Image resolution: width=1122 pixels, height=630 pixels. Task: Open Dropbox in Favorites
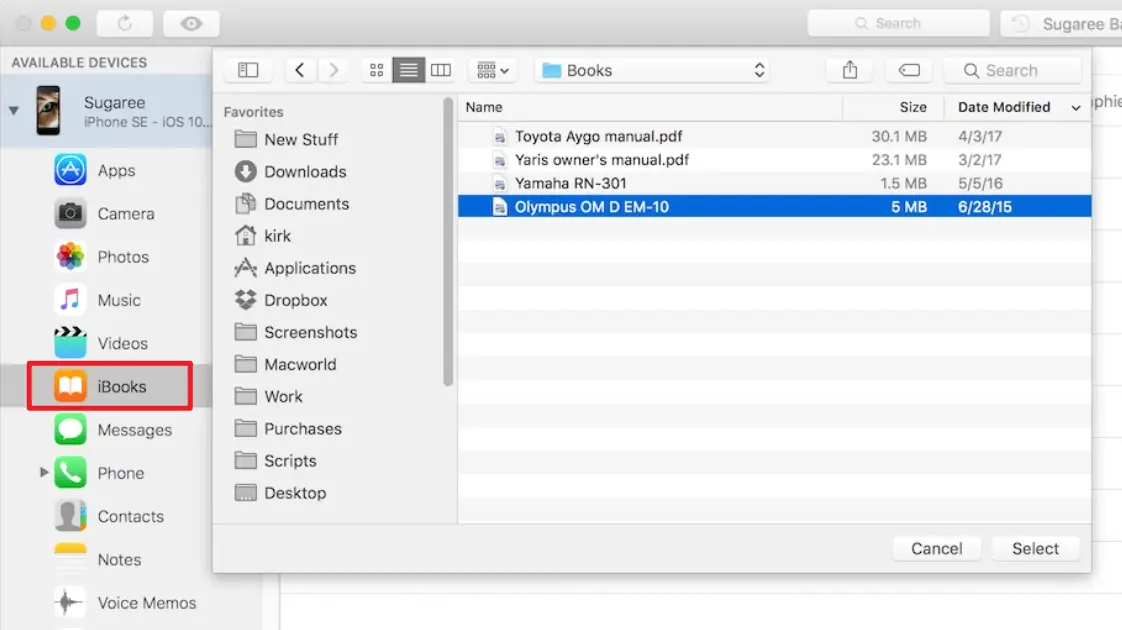pos(280,300)
